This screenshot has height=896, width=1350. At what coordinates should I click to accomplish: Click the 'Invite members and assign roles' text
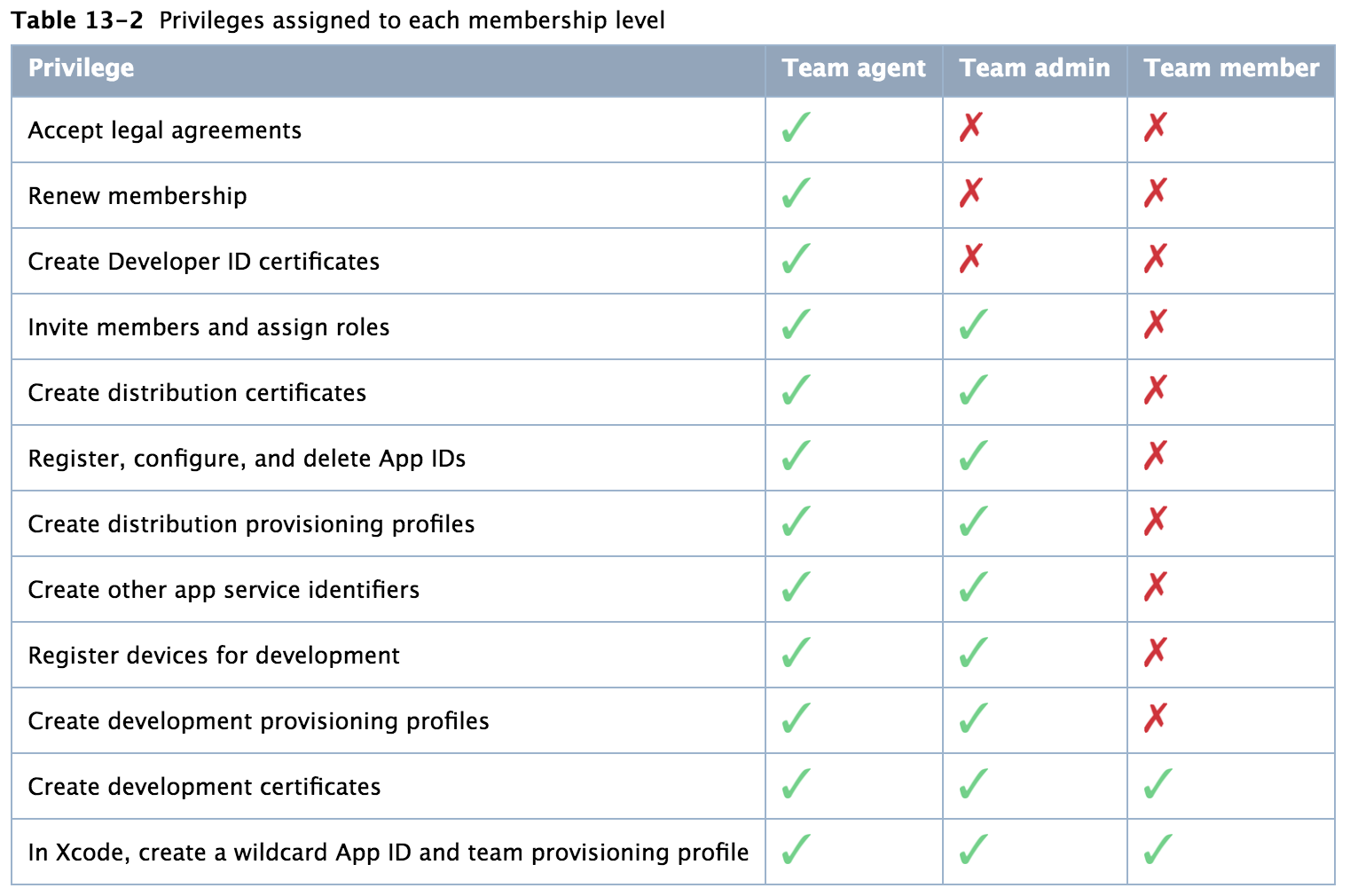click(208, 327)
